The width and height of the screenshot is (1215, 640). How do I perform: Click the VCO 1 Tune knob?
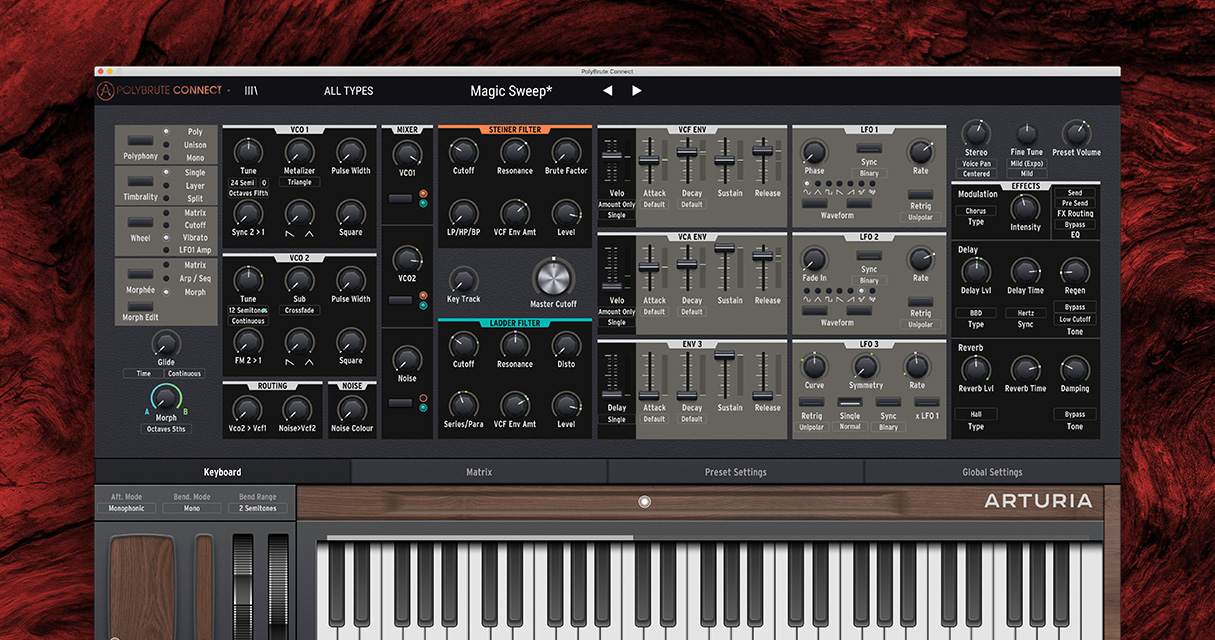[248, 151]
